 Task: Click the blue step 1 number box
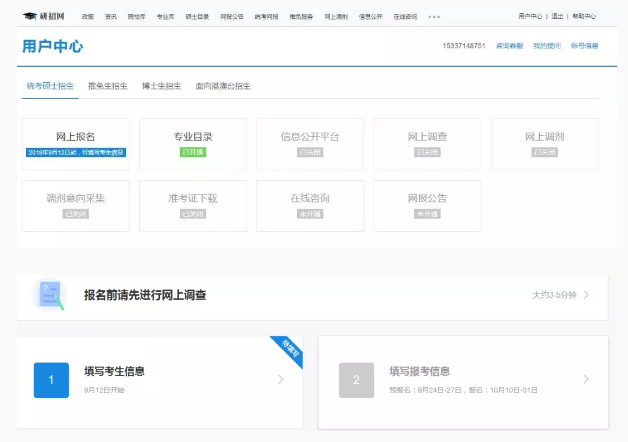pyautogui.click(x=51, y=380)
